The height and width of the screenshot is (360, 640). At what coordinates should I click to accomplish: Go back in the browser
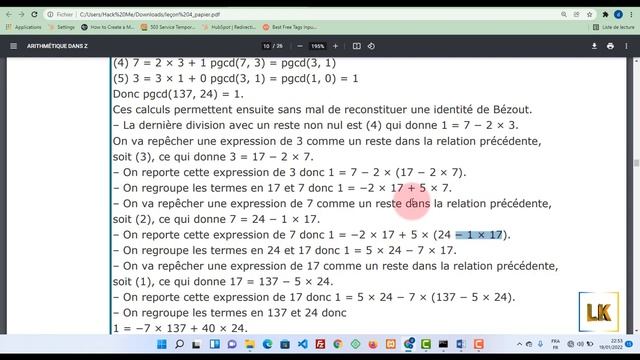point(9,14)
